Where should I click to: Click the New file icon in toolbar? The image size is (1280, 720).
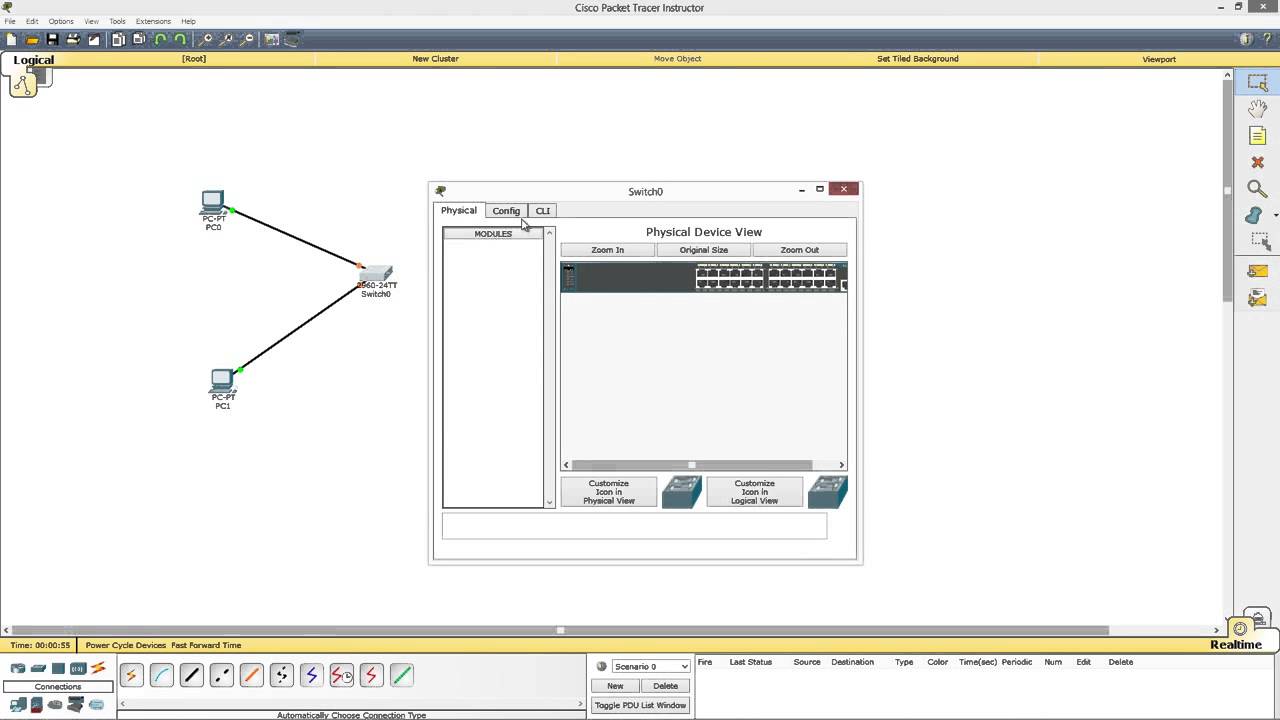tap(11, 40)
